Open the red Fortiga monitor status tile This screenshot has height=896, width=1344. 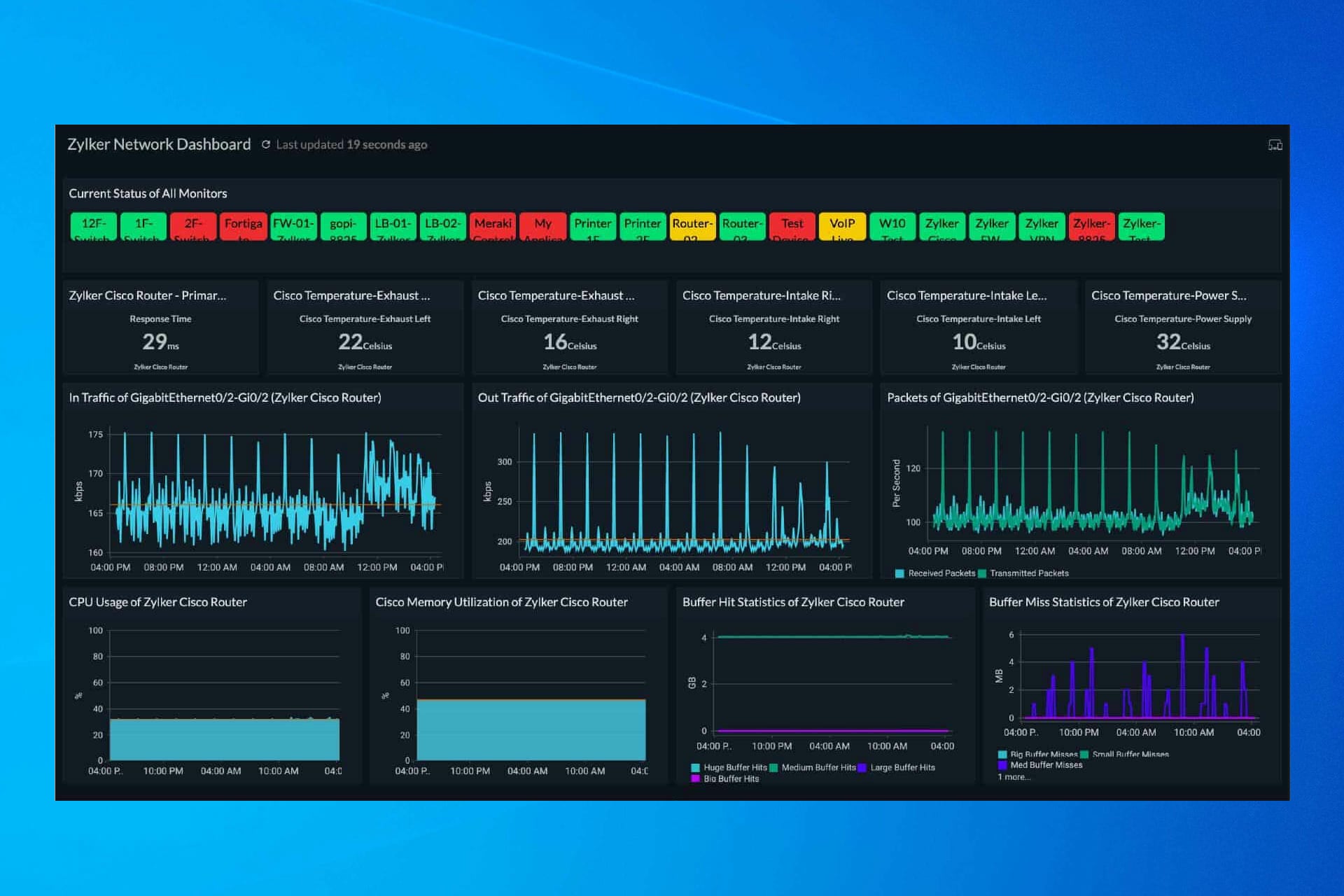243,226
